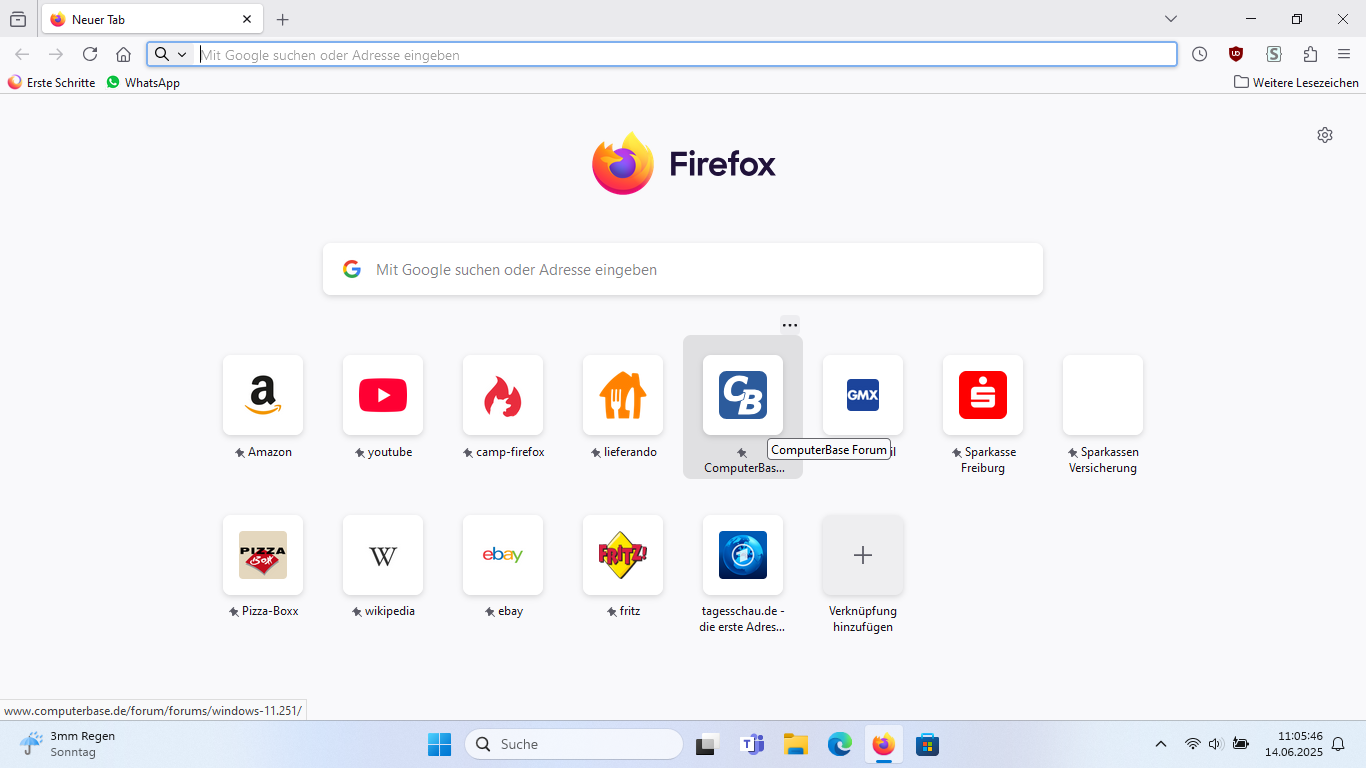Open new tab page settings gear
The image size is (1366, 768).
pyautogui.click(x=1325, y=135)
